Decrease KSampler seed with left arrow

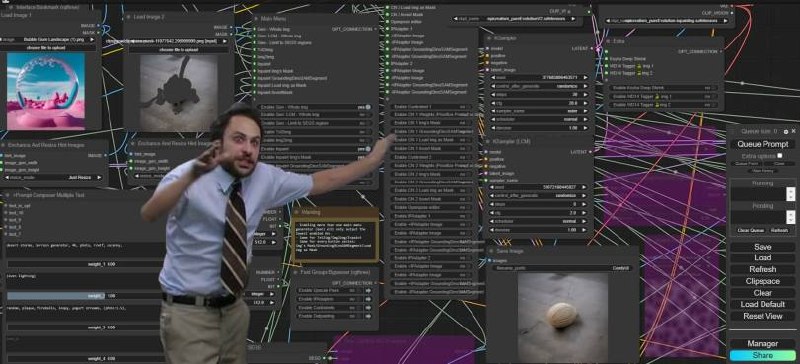[x=493, y=78]
